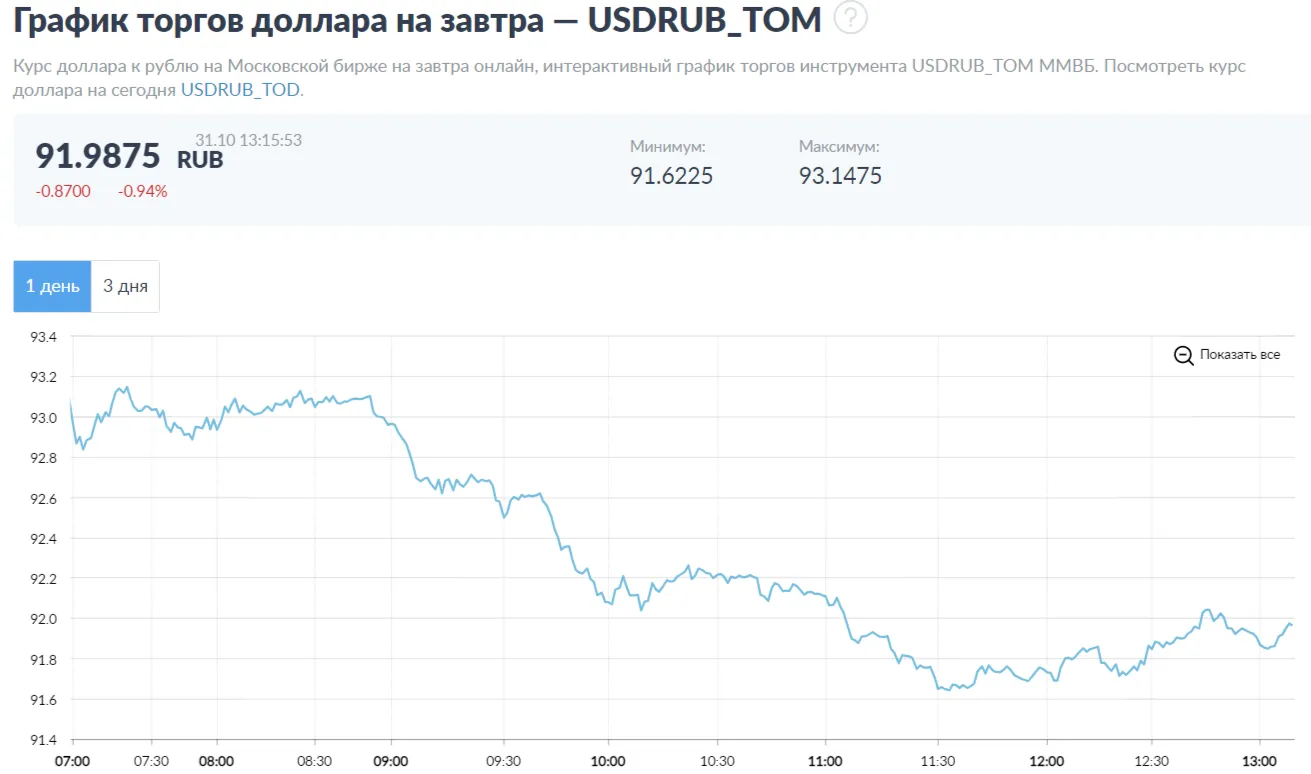Viewport: 1311px width, 774px height.
Task: Click the RUB currency label
Action: (x=200, y=159)
